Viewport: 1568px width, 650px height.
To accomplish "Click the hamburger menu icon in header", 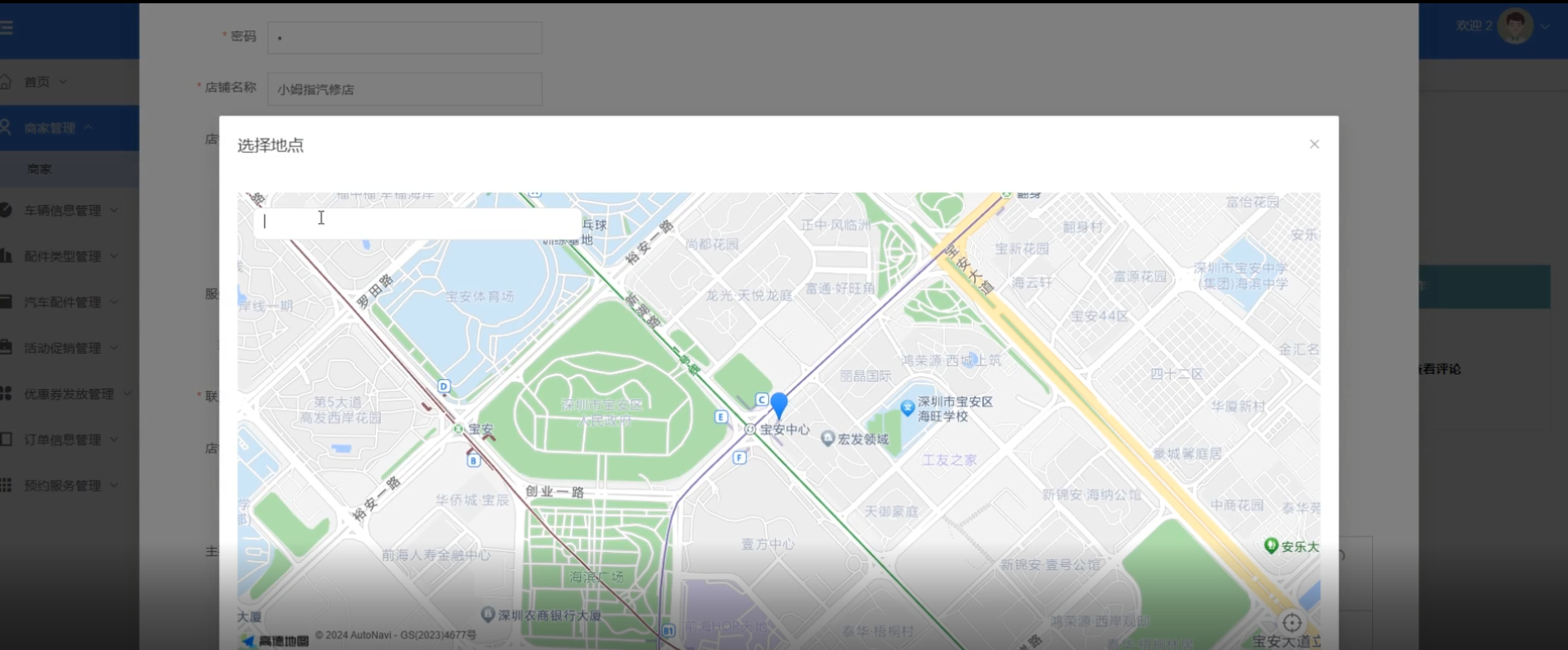I will (7, 28).
